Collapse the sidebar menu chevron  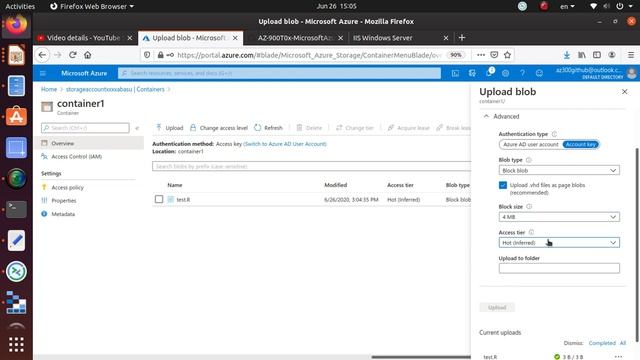137,128
